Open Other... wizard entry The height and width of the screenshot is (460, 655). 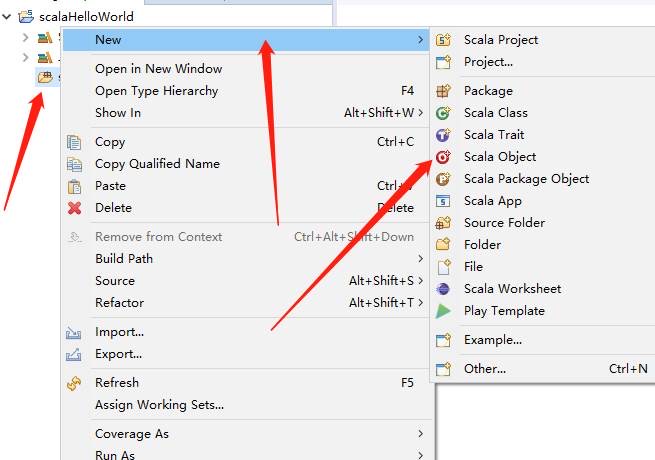[x=485, y=369]
